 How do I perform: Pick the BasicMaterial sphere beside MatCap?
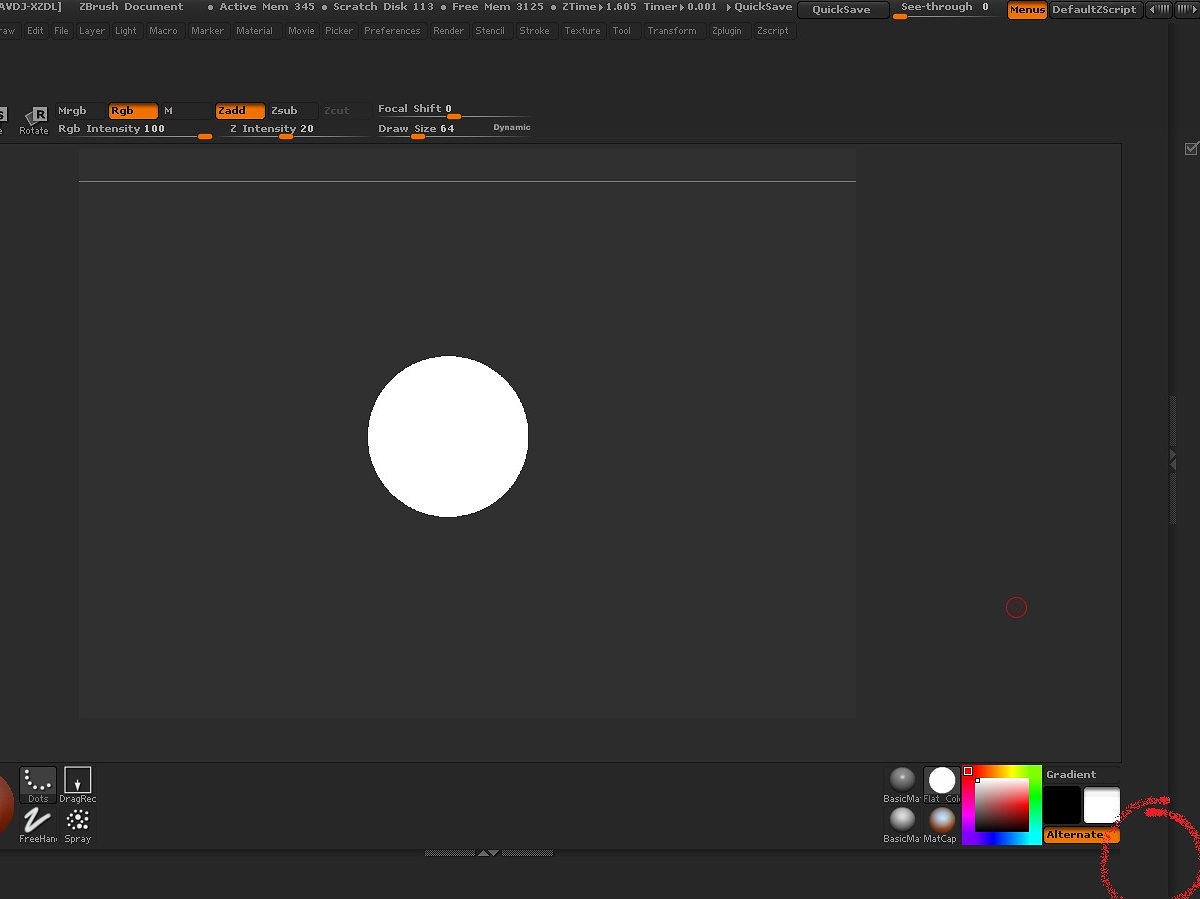[x=902, y=825]
